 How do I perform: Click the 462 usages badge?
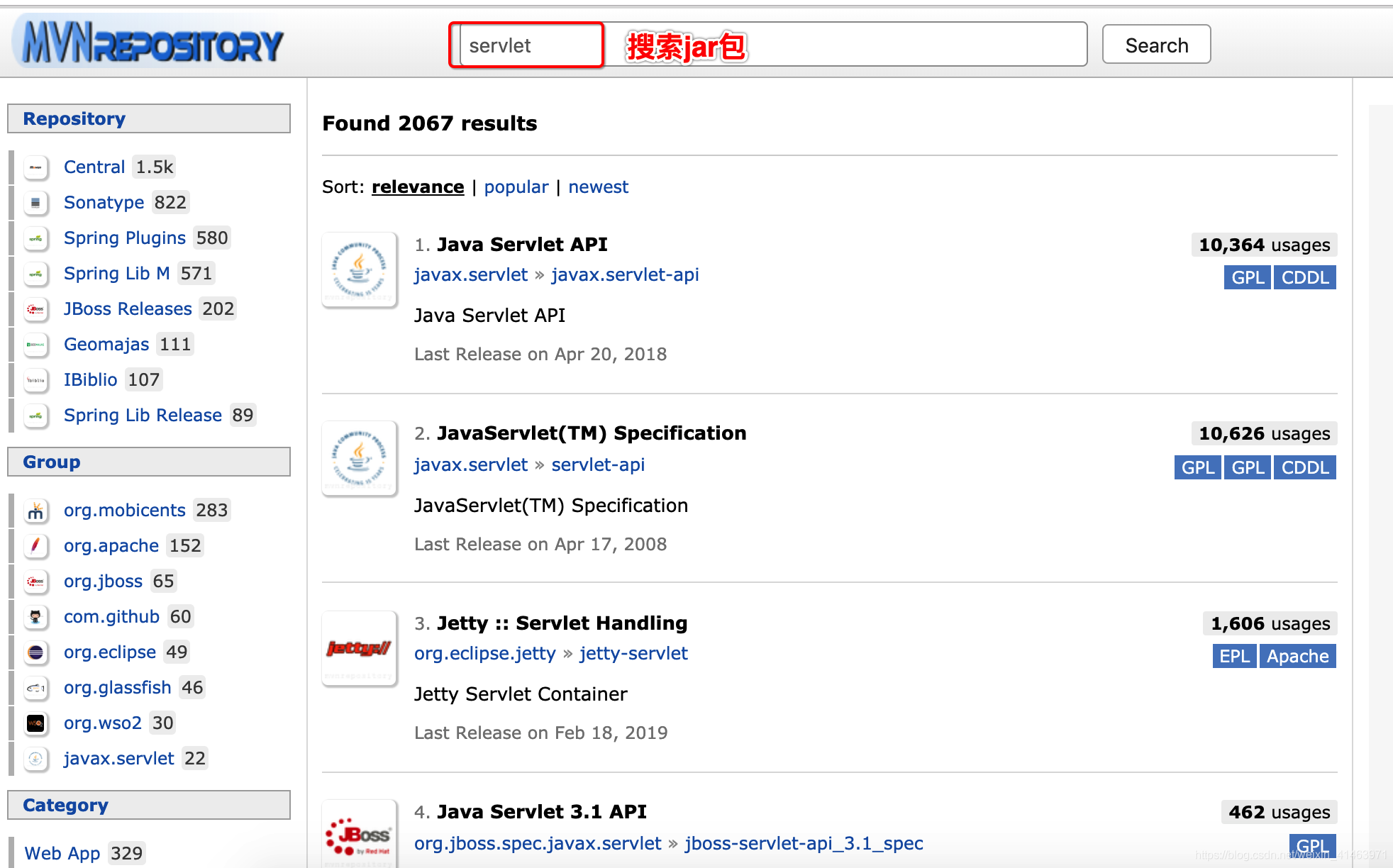pos(1280,813)
